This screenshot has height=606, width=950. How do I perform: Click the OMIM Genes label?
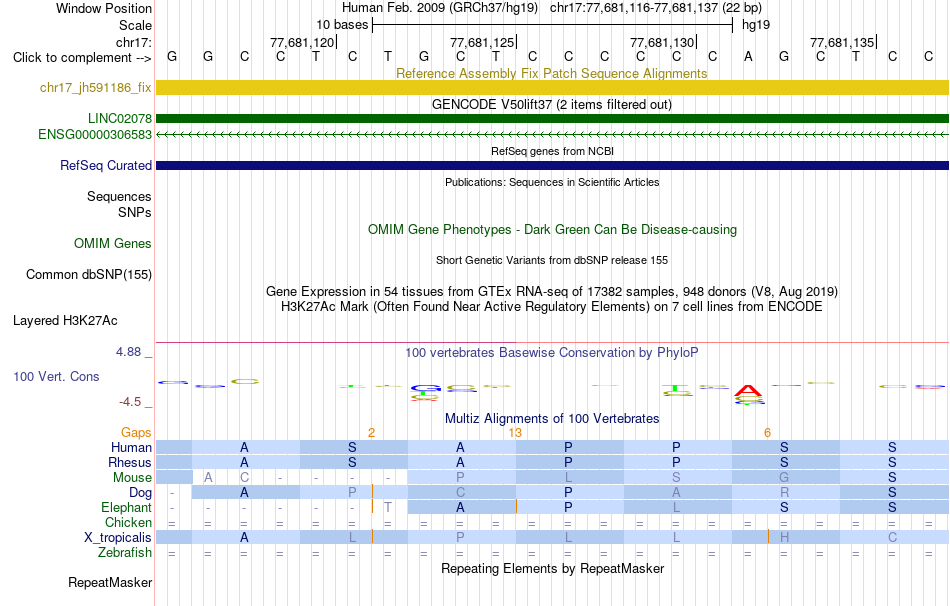point(113,244)
